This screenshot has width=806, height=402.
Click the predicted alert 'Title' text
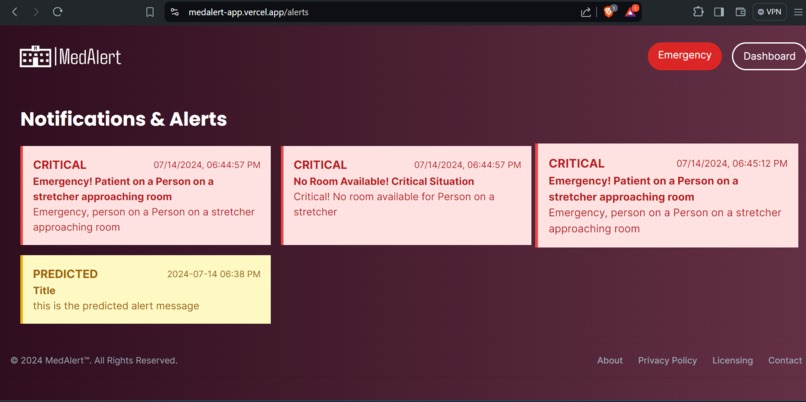[44, 290]
